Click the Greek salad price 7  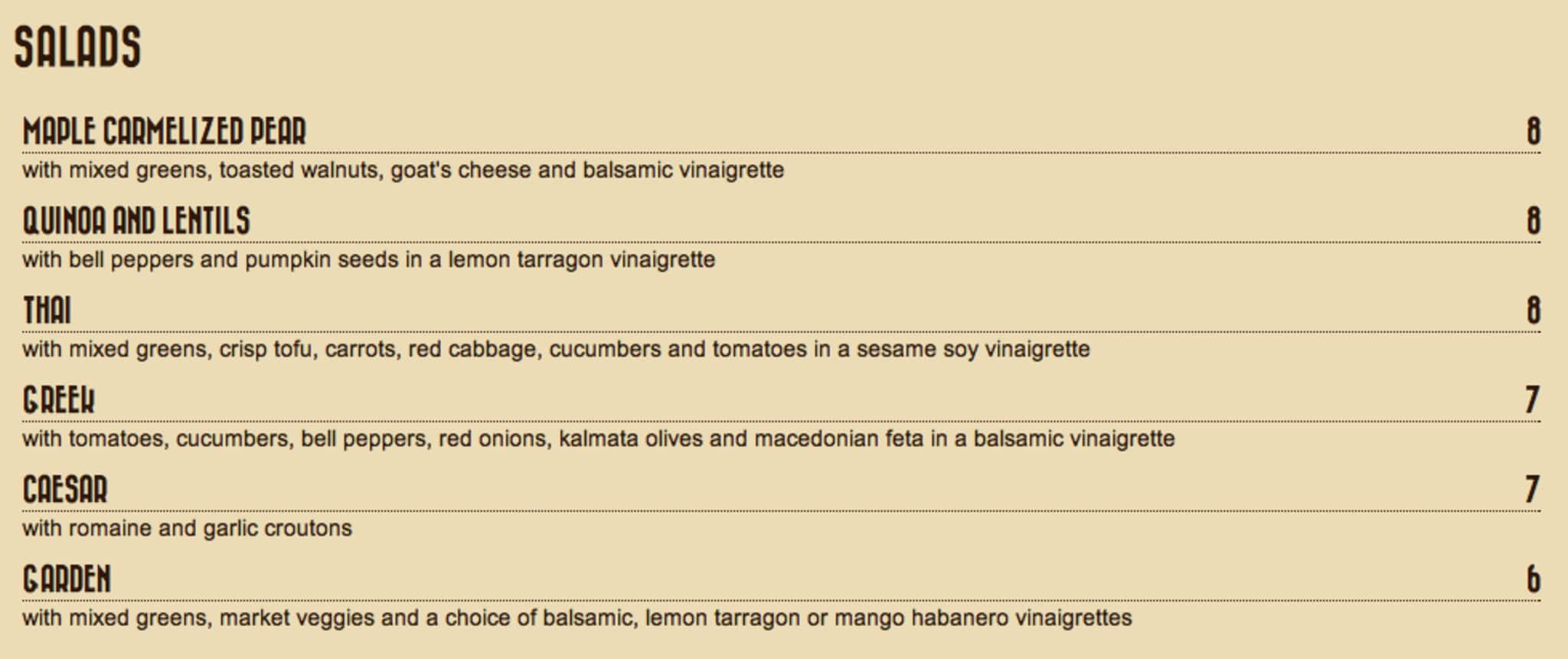point(1532,400)
